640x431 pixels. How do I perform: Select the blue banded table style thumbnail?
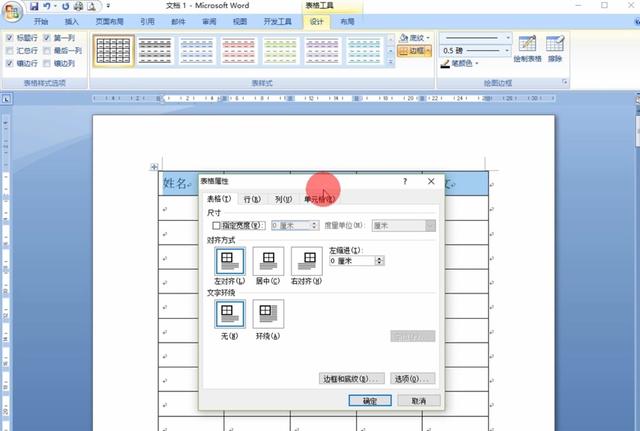point(197,51)
